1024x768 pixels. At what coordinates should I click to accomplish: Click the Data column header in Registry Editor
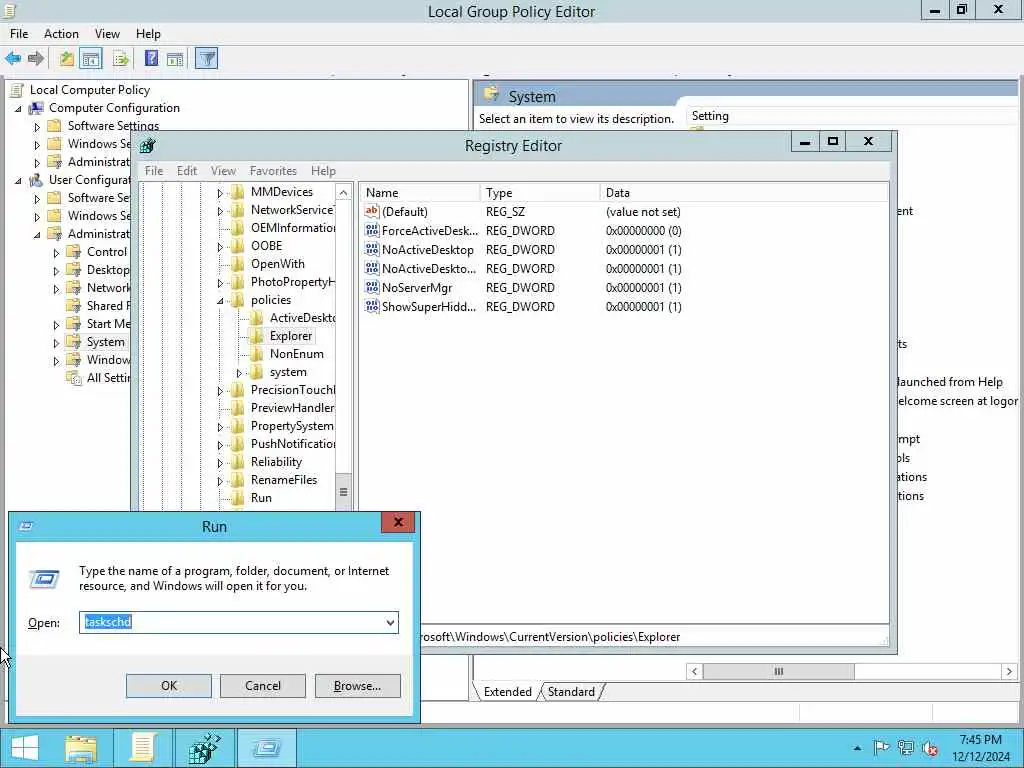point(744,193)
